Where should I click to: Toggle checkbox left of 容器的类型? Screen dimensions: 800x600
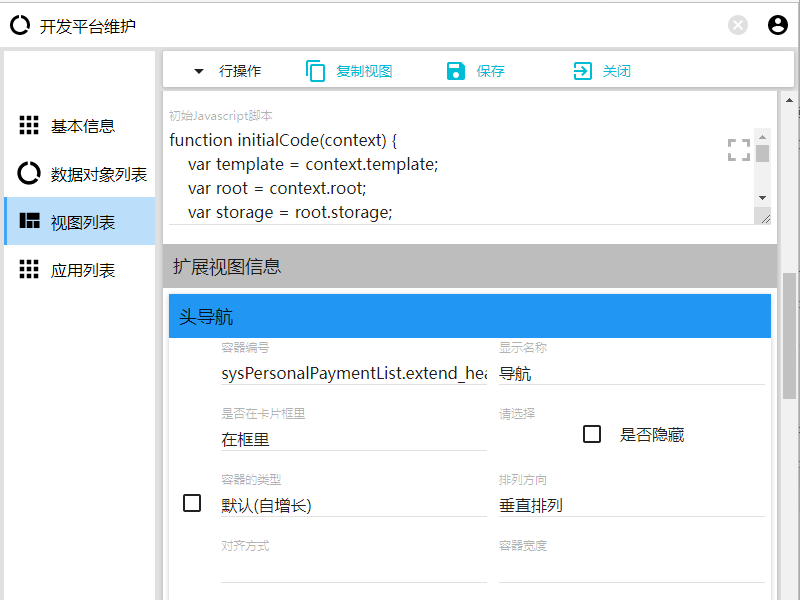(192, 503)
